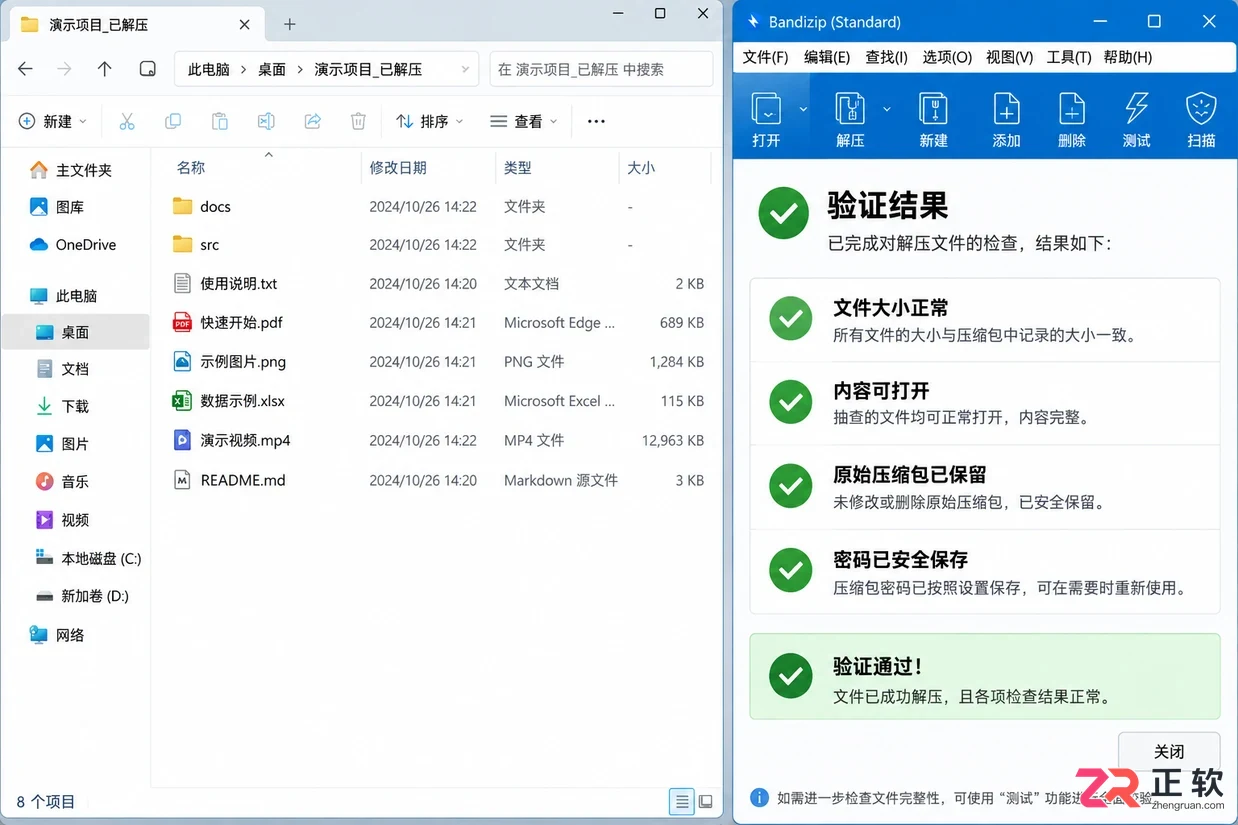Click the Bandizip 打开 toolbar icon
1238x825 pixels.
click(x=766, y=109)
